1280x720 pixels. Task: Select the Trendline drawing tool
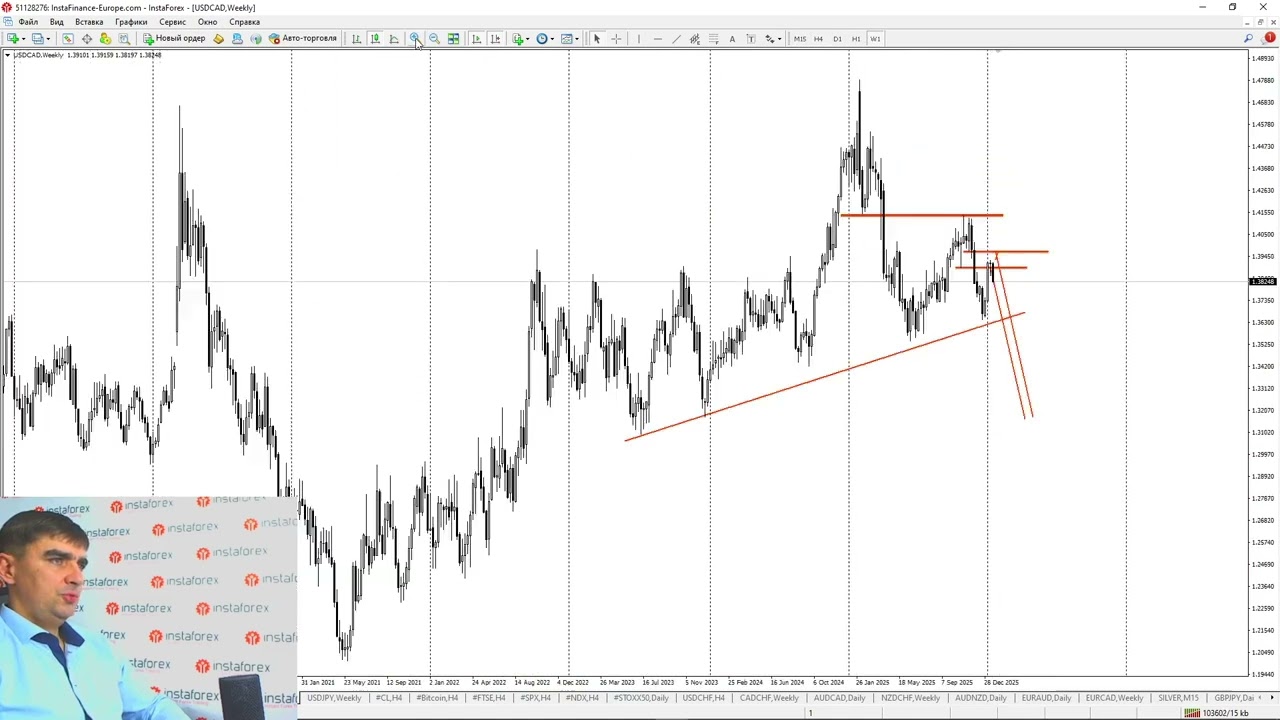[676, 39]
